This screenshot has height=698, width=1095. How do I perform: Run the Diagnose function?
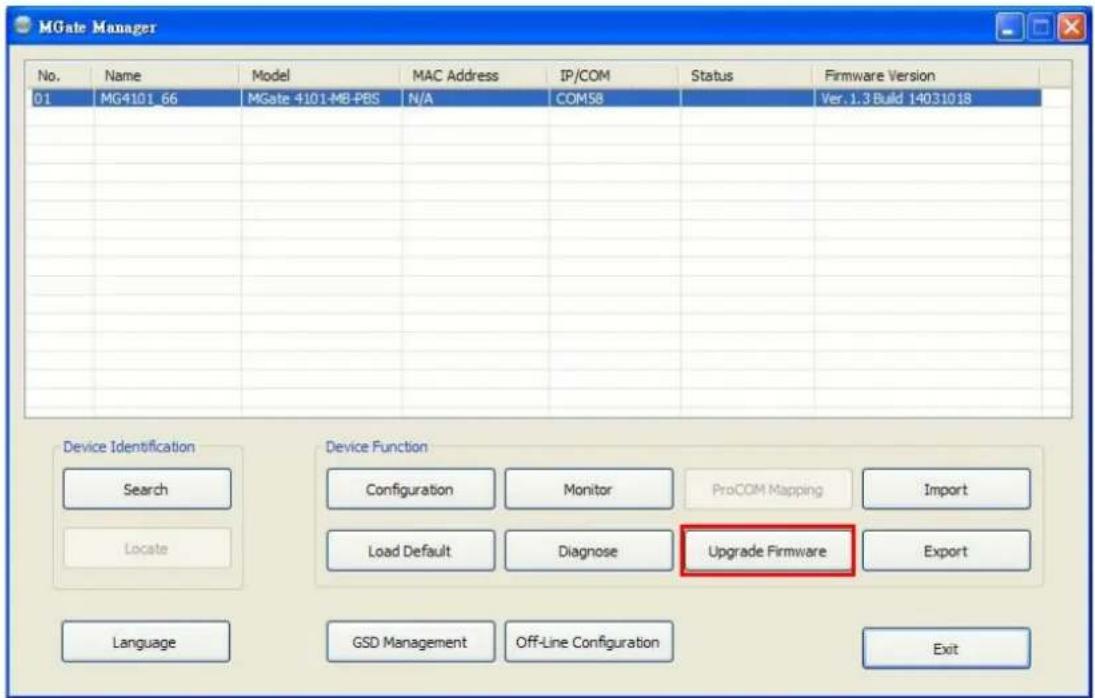(x=589, y=551)
